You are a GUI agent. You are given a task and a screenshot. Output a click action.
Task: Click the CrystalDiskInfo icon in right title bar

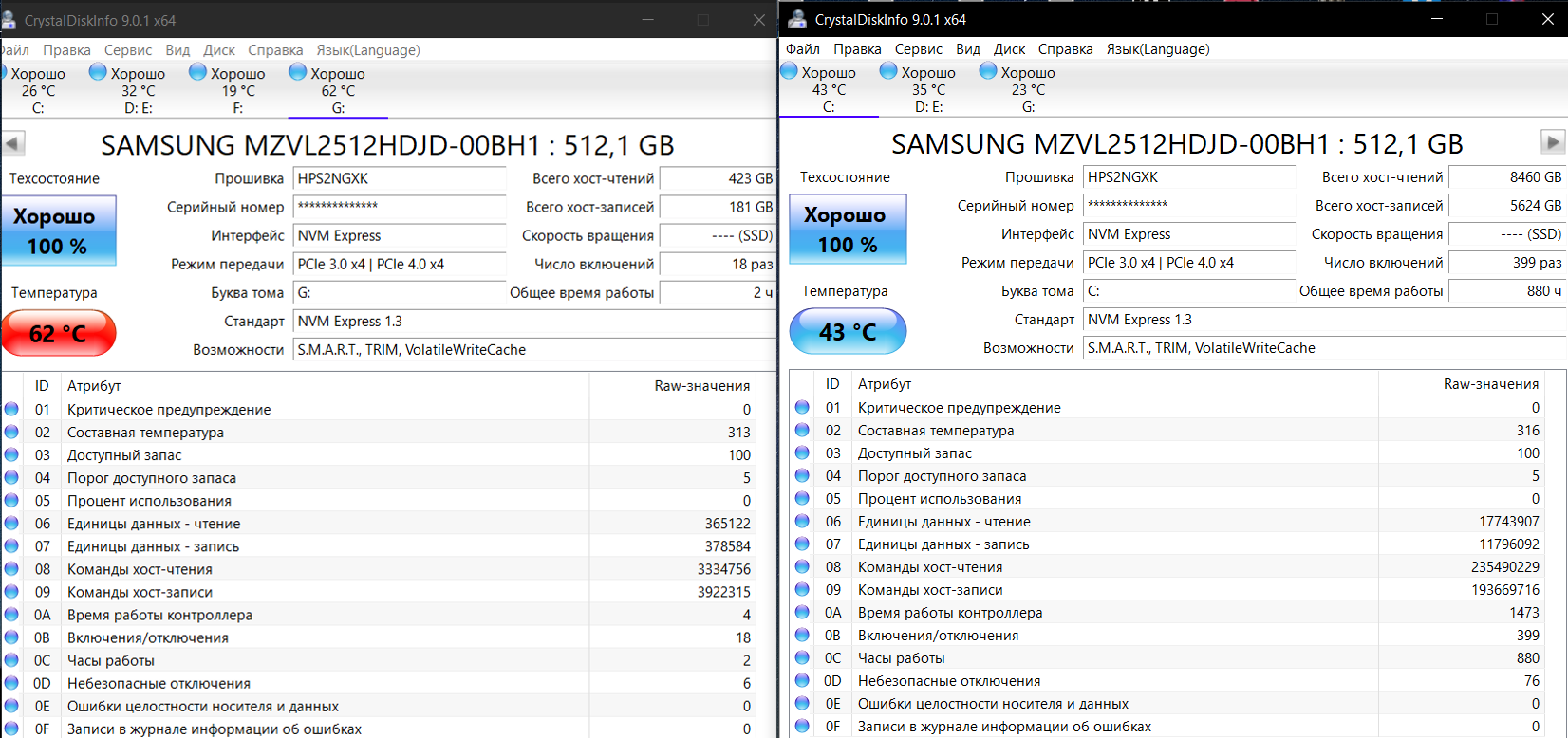pyautogui.click(x=797, y=19)
